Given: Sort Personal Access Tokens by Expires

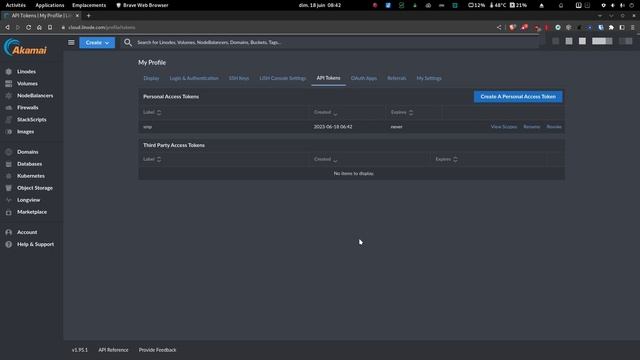Looking at the screenshot, I should pos(402,112).
